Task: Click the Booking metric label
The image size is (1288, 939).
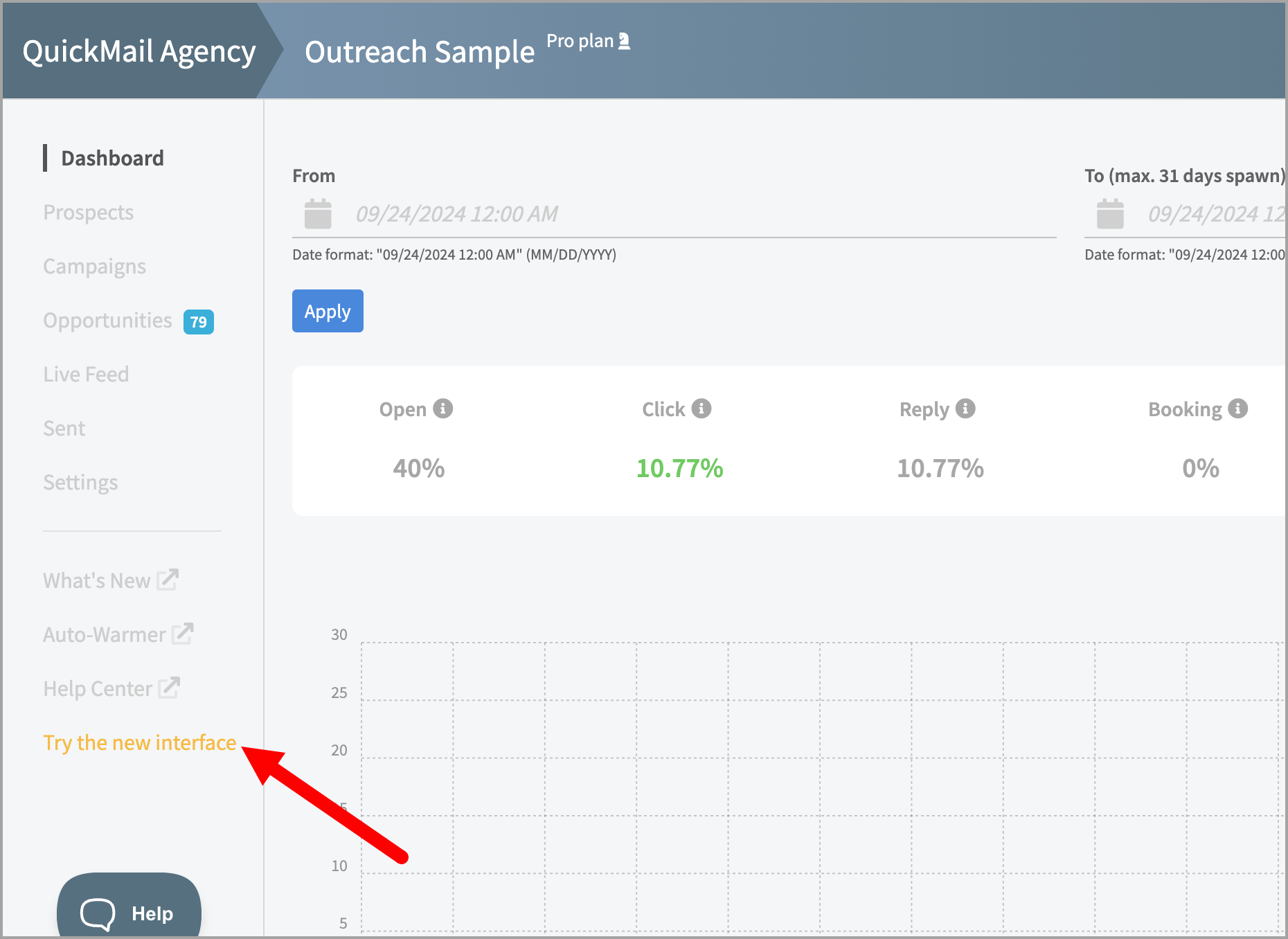Action: coord(1185,409)
